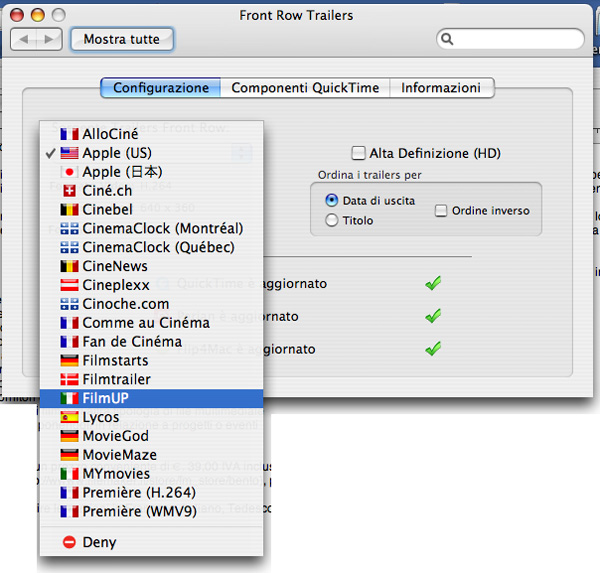This screenshot has height=573, width=600.
Task: Select the highlighted FilmUP entry
Action: point(152,398)
